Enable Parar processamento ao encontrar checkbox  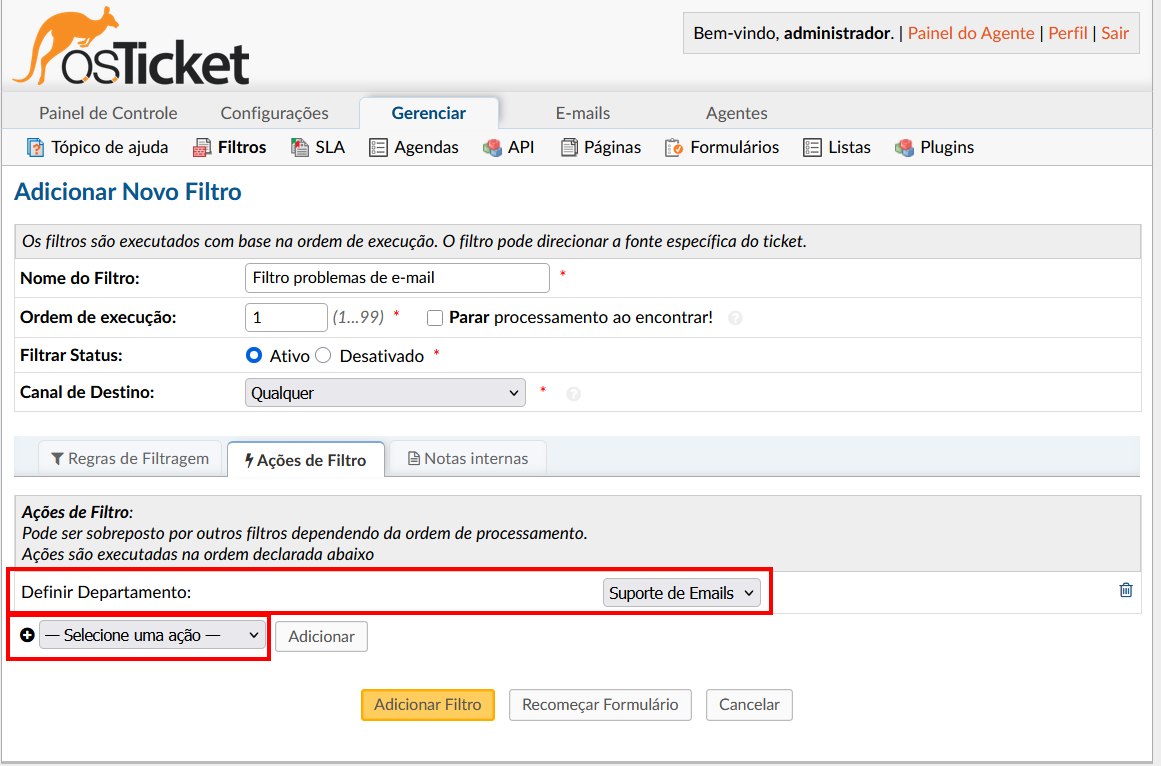coord(435,317)
